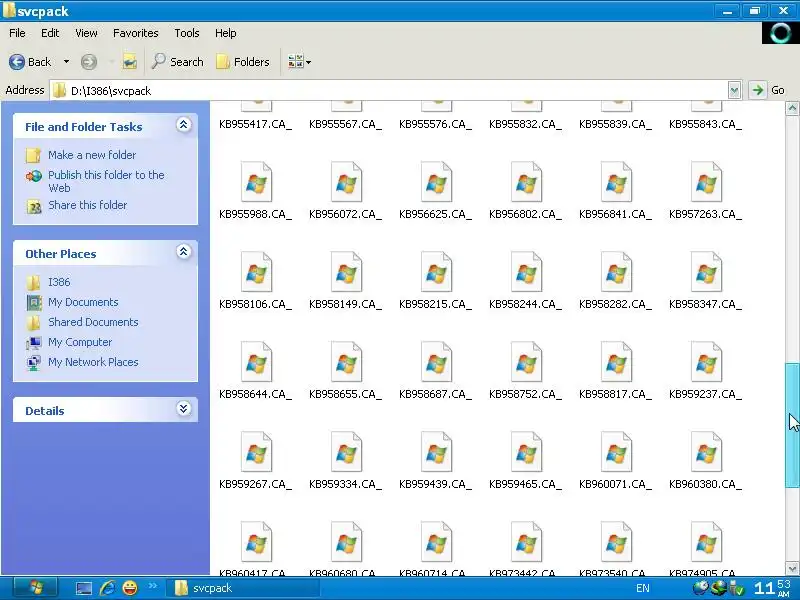Open the Edit menu

click(x=50, y=33)
